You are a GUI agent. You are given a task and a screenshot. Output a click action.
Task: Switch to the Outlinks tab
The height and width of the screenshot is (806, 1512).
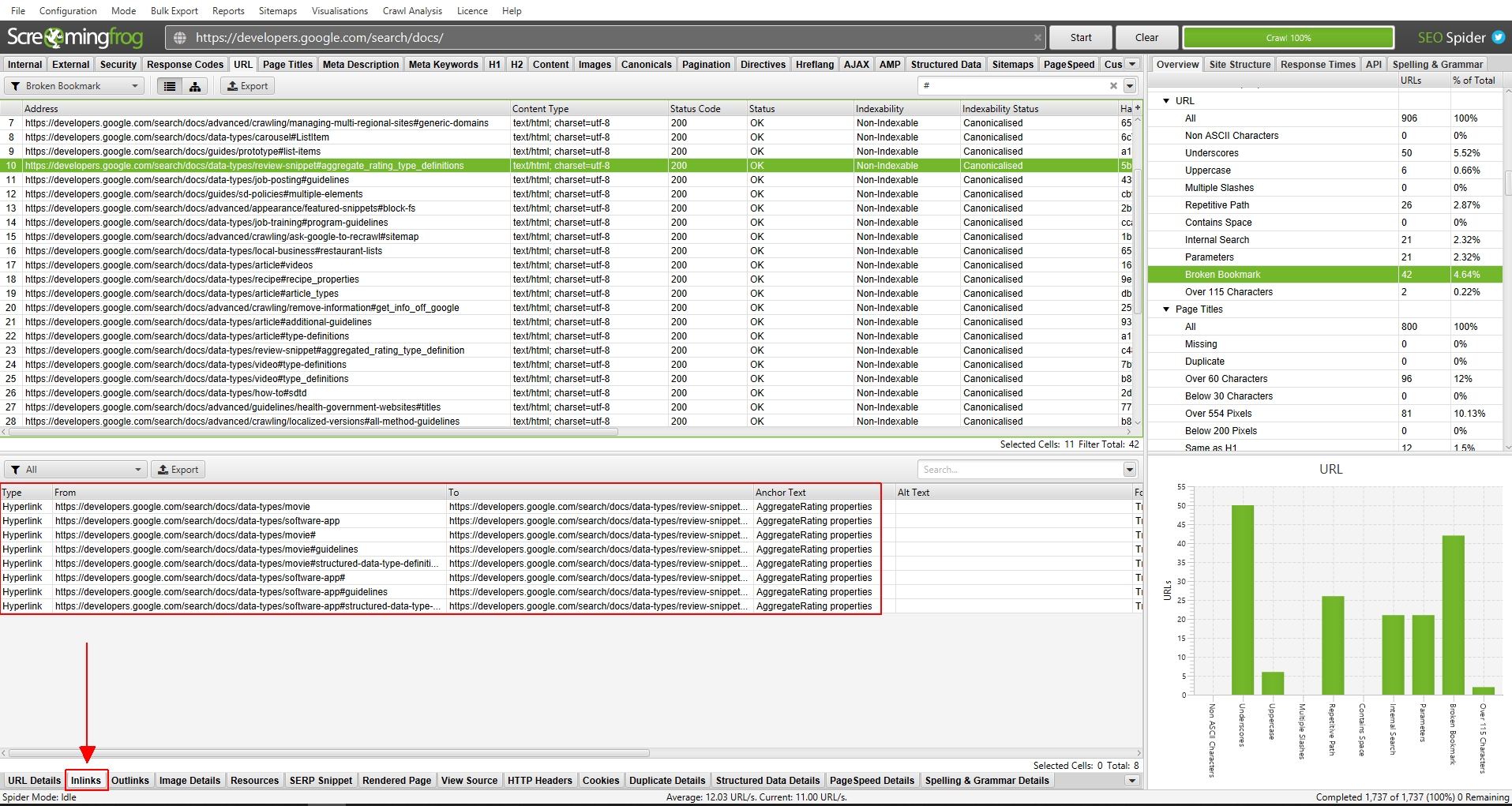[130, 781]
